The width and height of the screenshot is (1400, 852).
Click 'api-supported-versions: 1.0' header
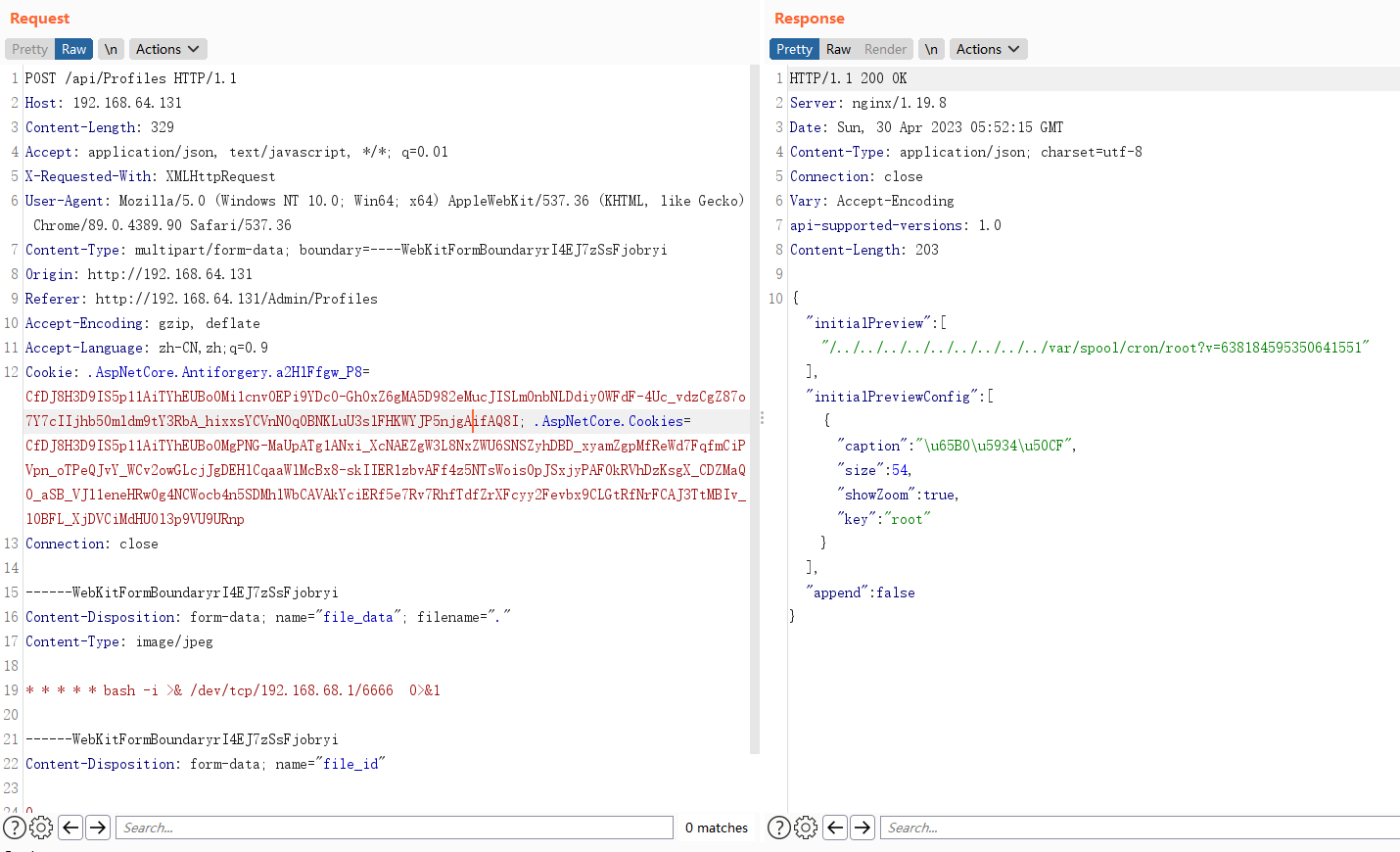[896, 225]
